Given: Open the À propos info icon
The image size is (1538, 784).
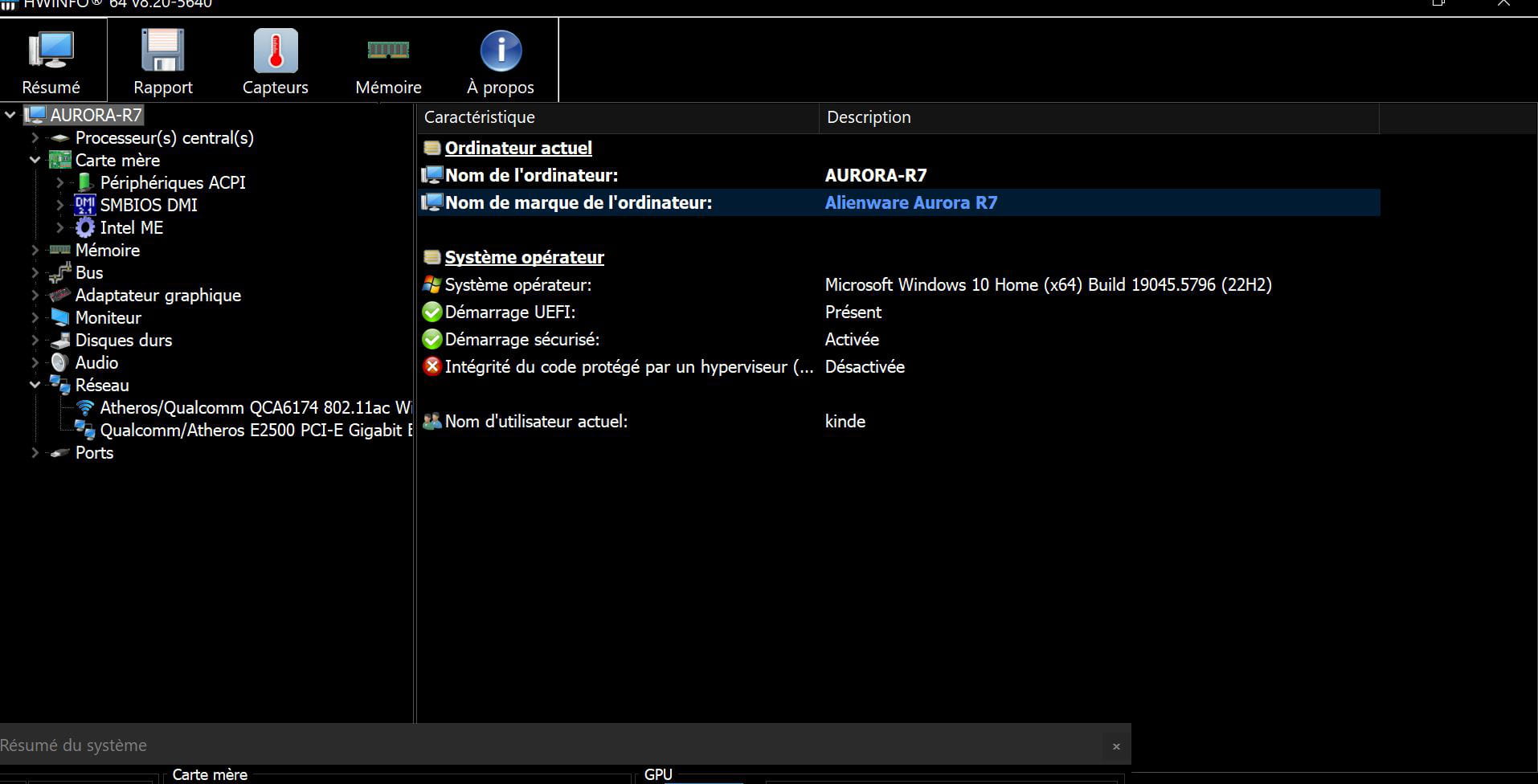Looking at the screenshot, I should coord(501,50).
